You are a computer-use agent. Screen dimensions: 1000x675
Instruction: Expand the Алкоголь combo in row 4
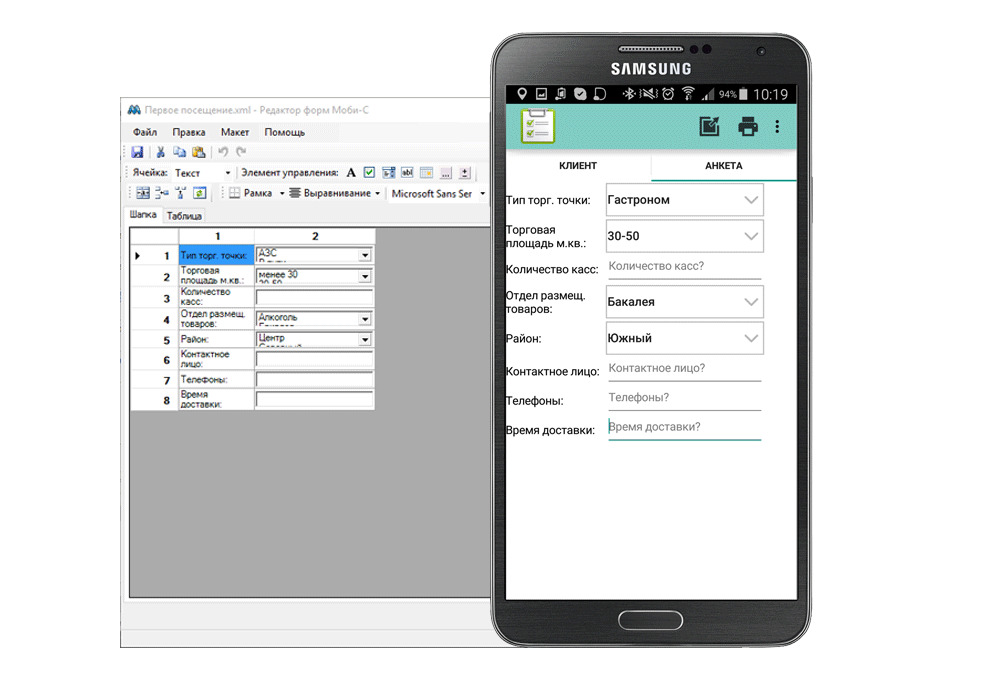(x=365, y=318)
